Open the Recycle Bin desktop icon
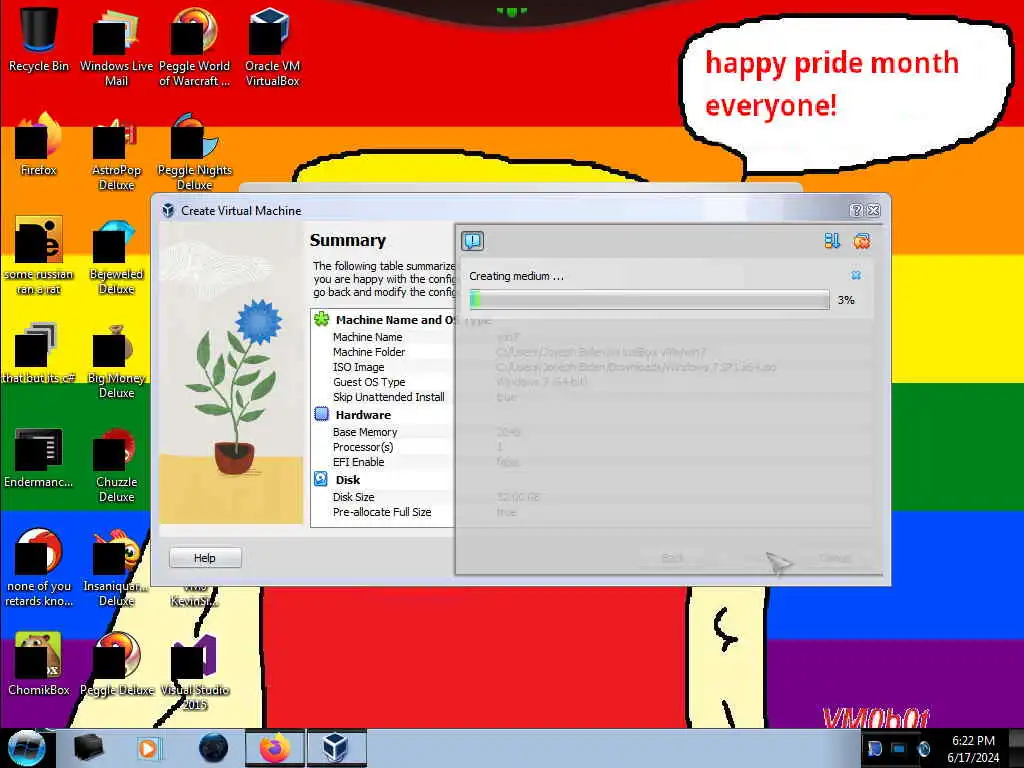1024x768 pixels. coord(39,40)
